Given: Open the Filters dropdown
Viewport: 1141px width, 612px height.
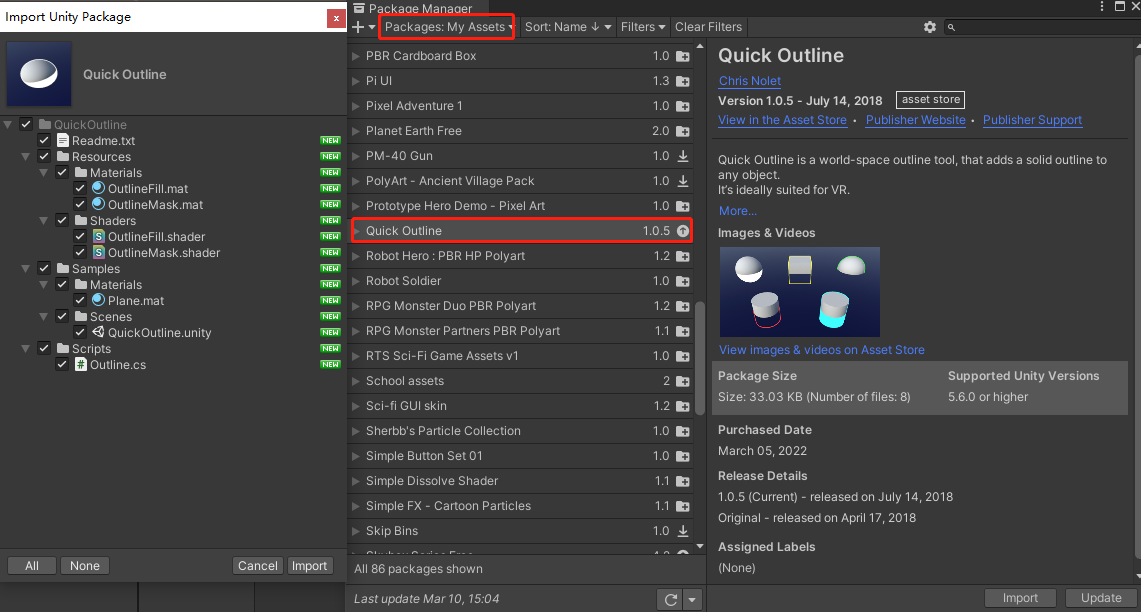Looking at the screenshot, I should (x=643, y=27).
